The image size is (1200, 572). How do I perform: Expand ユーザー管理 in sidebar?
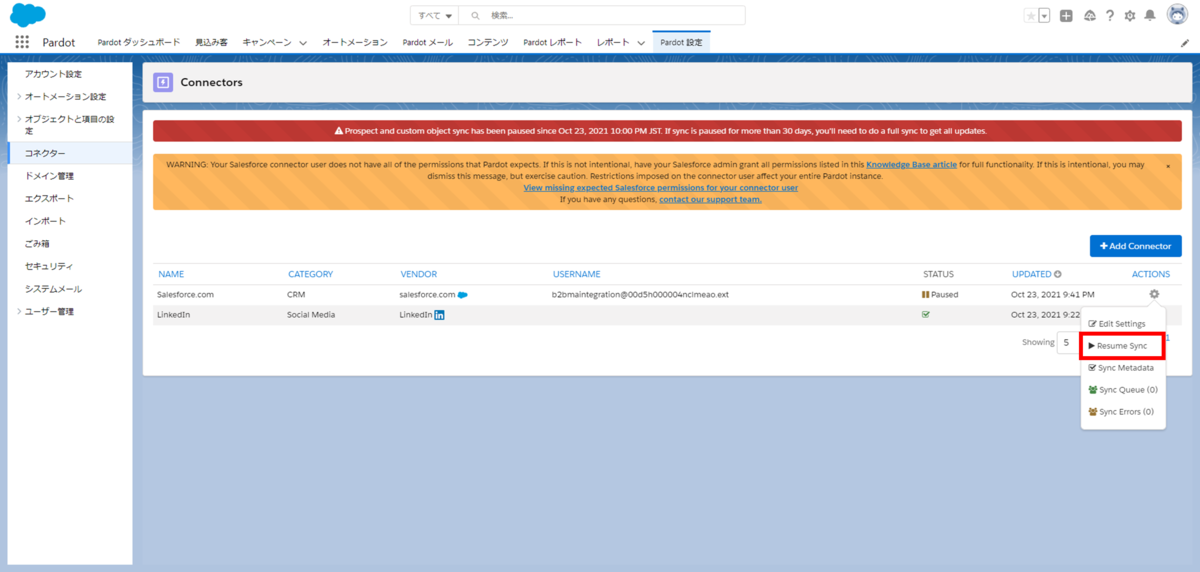[x=19, y=311]
